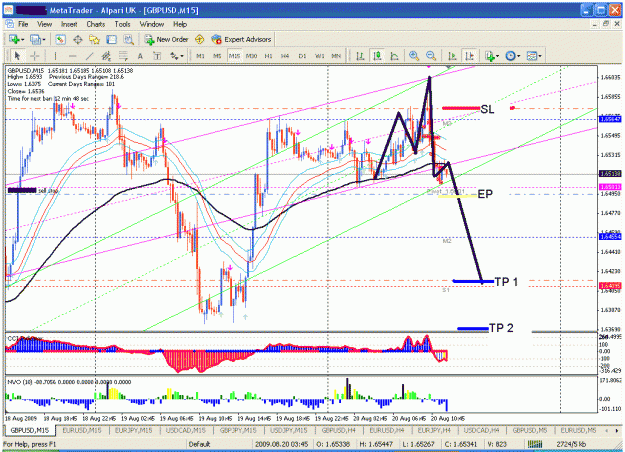Select the M5 timeframe button
This screenshot has width=625, height=452.
[x=217, y=56]
